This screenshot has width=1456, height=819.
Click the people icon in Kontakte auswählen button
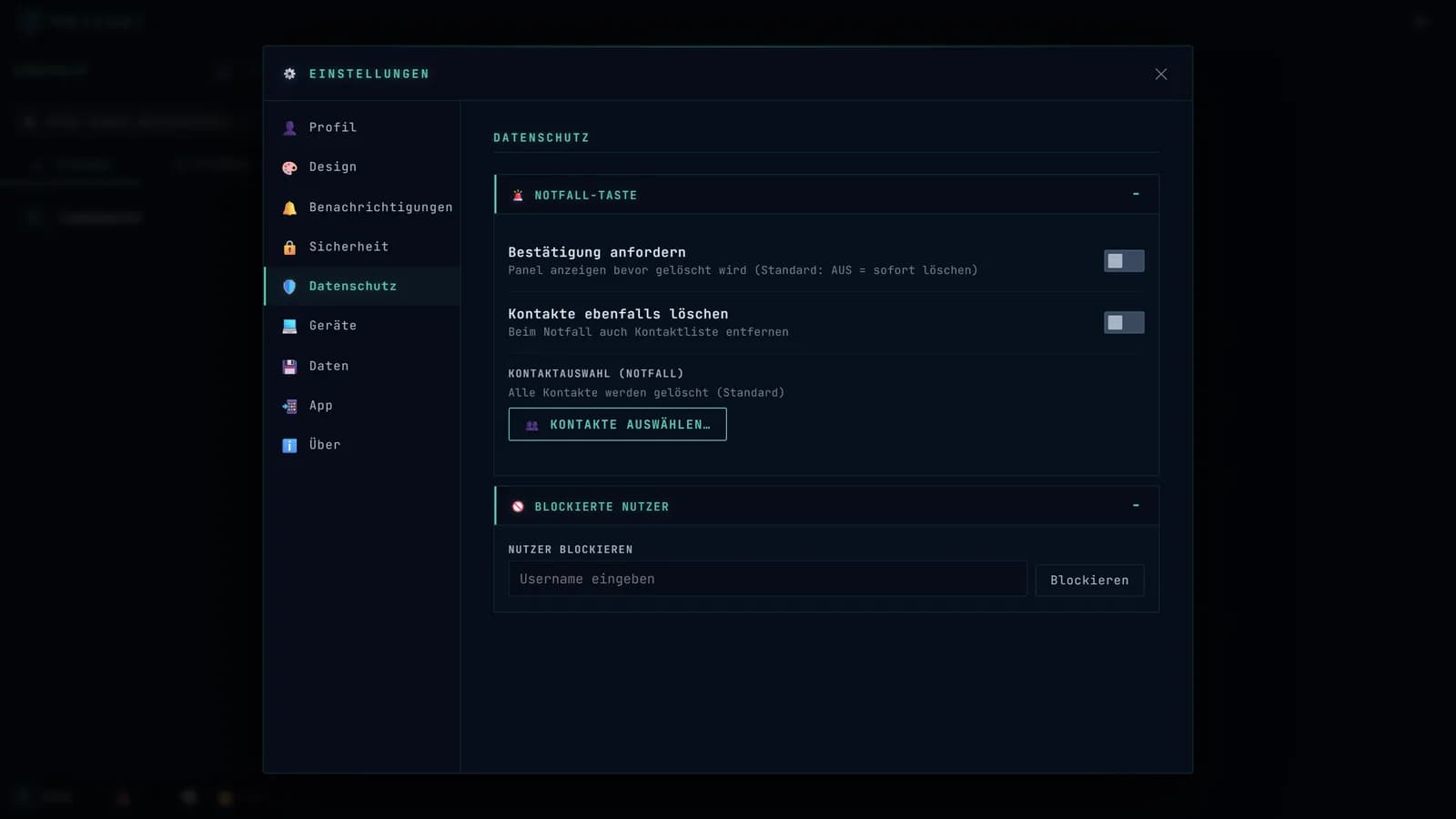click(532, 425)
